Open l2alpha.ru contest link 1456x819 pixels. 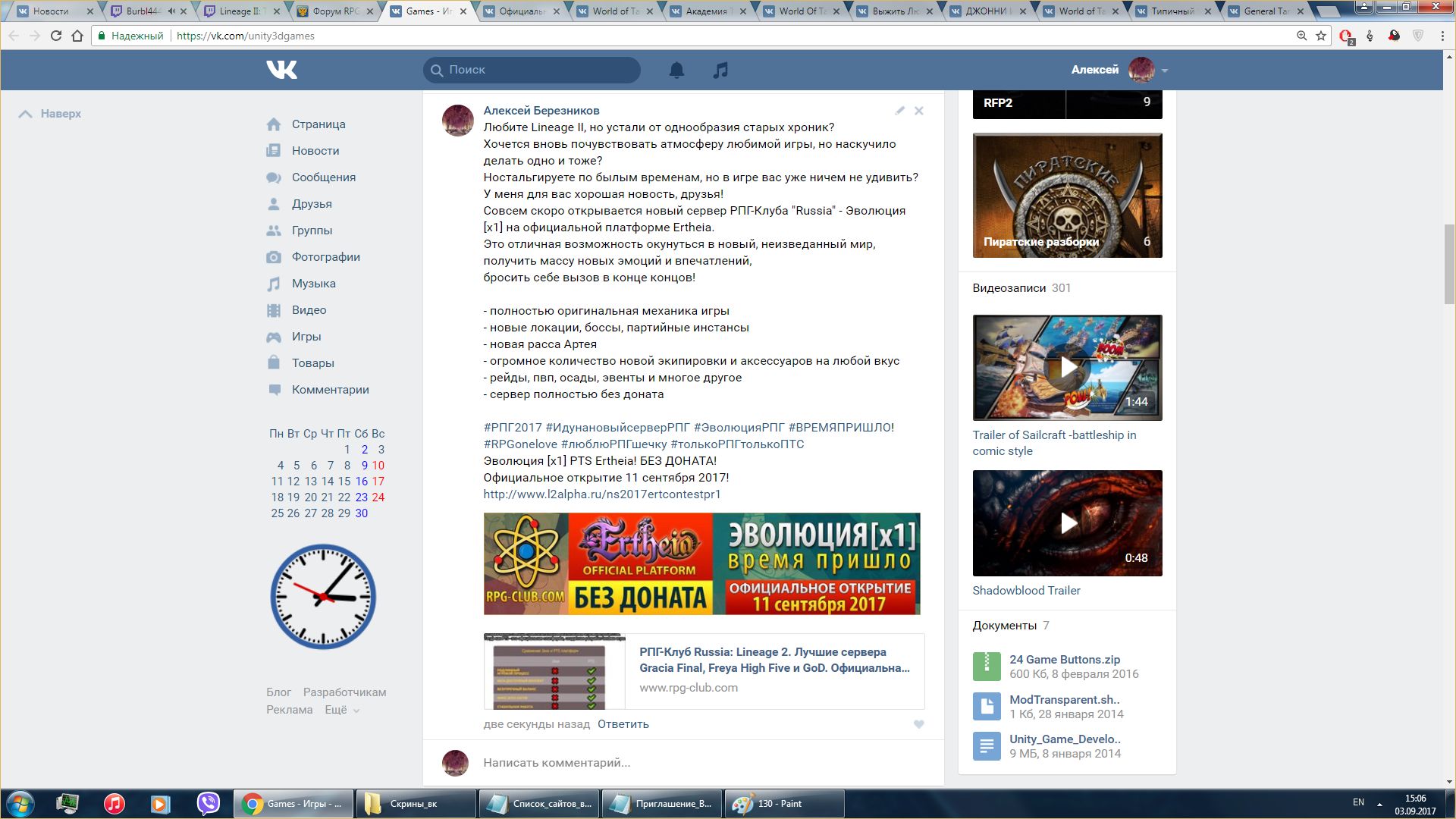[x=602, y=494]
